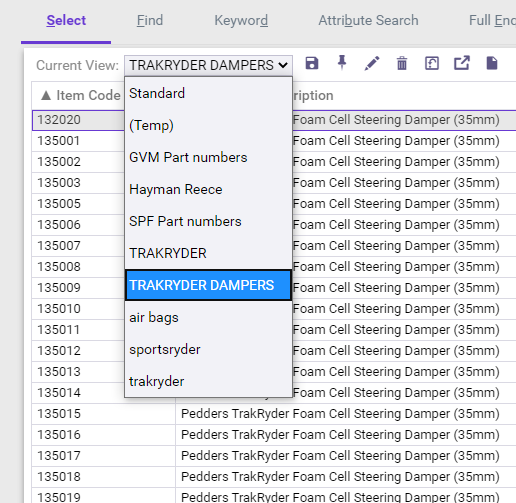Pin the current view with pushpin icon
The width and height of the screenshot is (516, 503).
[x=342, y=63]
